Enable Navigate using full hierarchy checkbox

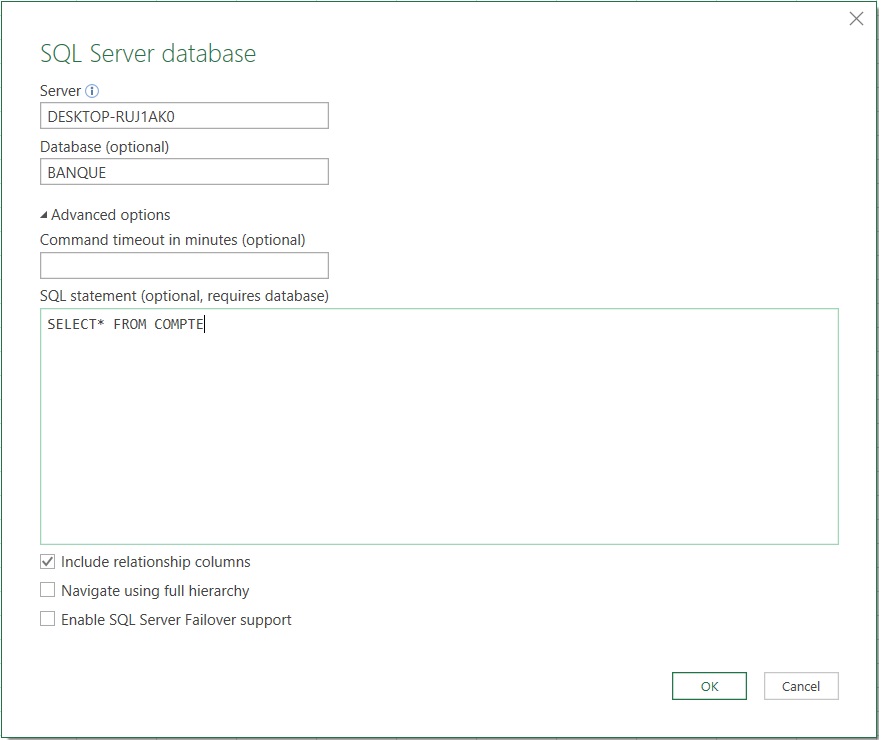[x=48, y=591]
